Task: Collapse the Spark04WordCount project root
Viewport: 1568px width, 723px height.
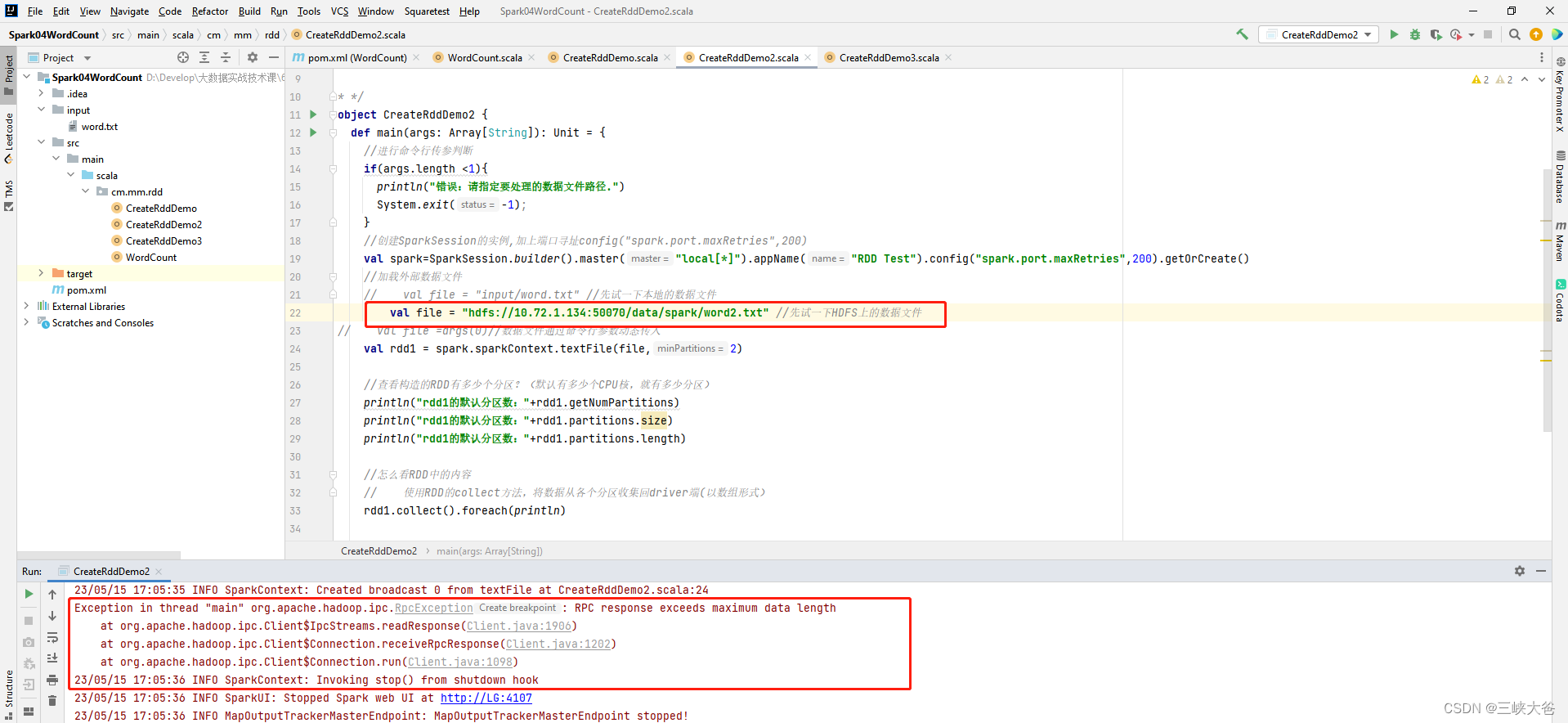Action: 27,77
